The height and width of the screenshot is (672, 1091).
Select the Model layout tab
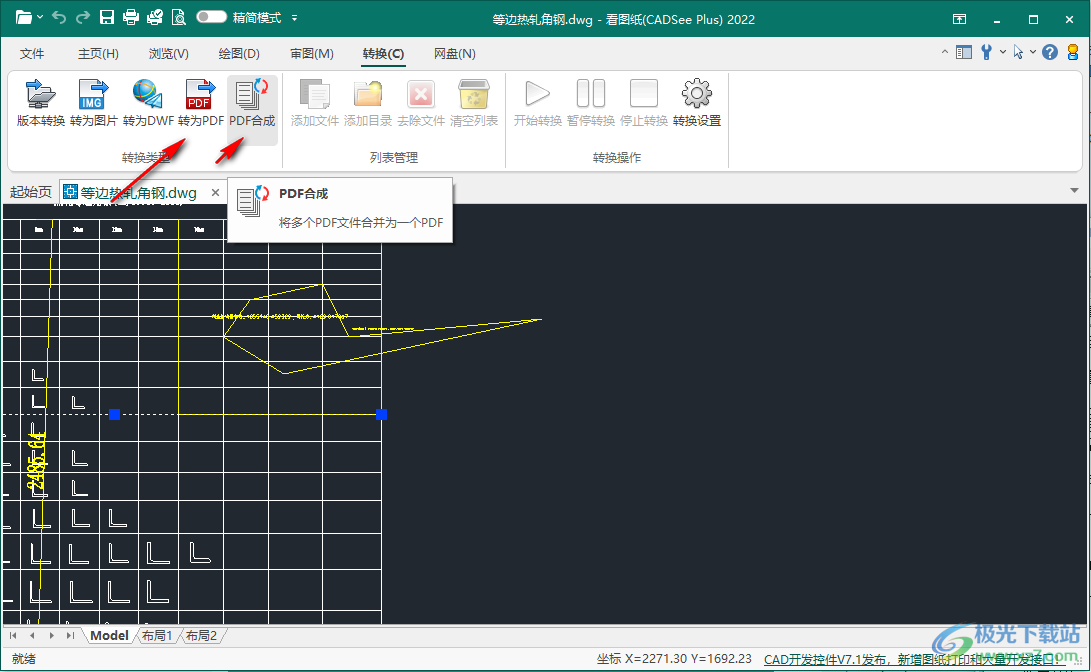tap(109, 635)
